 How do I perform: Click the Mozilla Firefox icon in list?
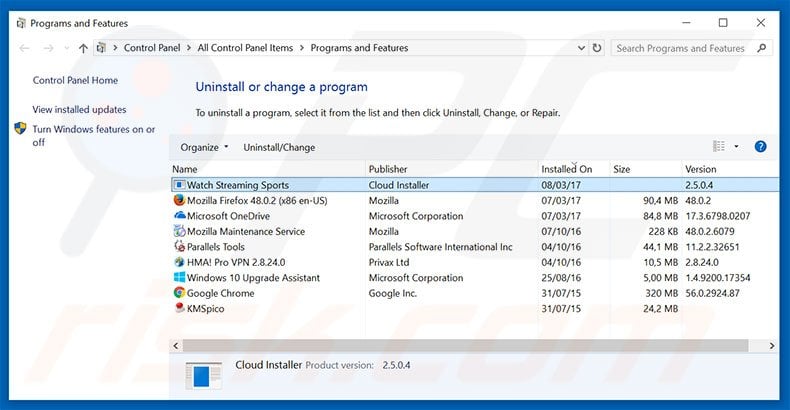[x=179, y=200]
